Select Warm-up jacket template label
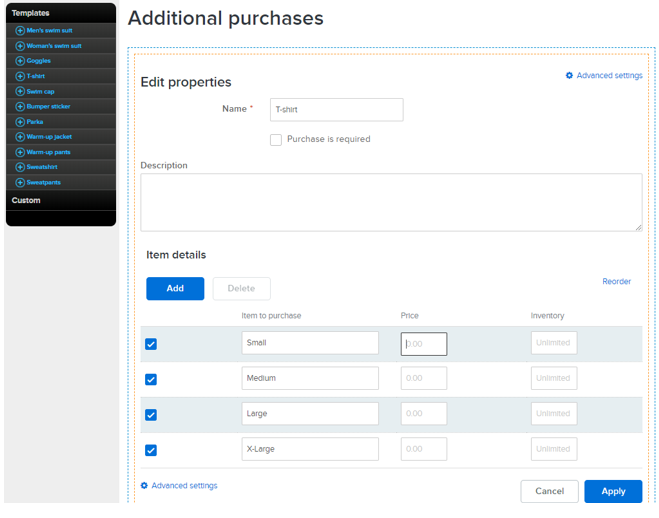659x518 pixels. pyautogui.click(x=49, y=137)
